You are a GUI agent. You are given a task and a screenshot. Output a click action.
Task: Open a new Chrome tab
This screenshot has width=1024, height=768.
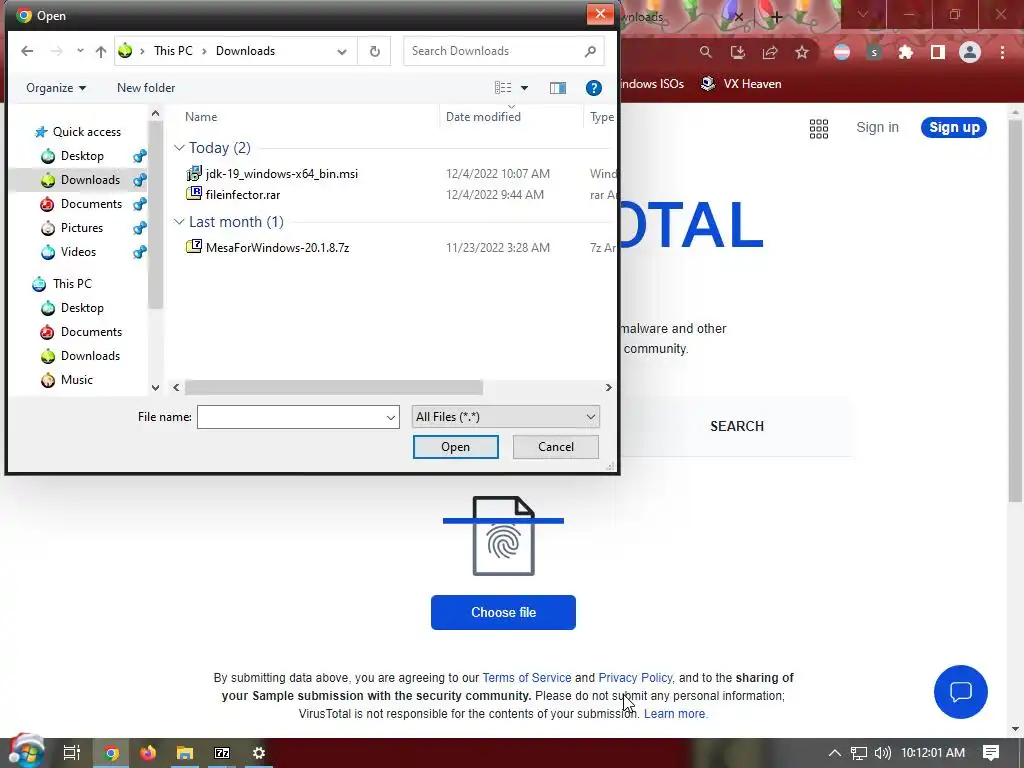(x=776, y=18)
